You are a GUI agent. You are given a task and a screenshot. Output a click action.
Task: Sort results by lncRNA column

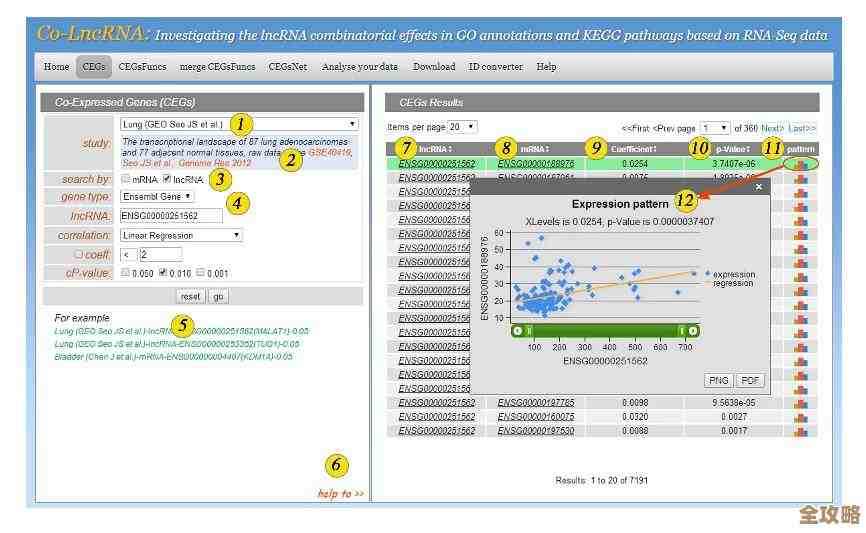(435, 149)
